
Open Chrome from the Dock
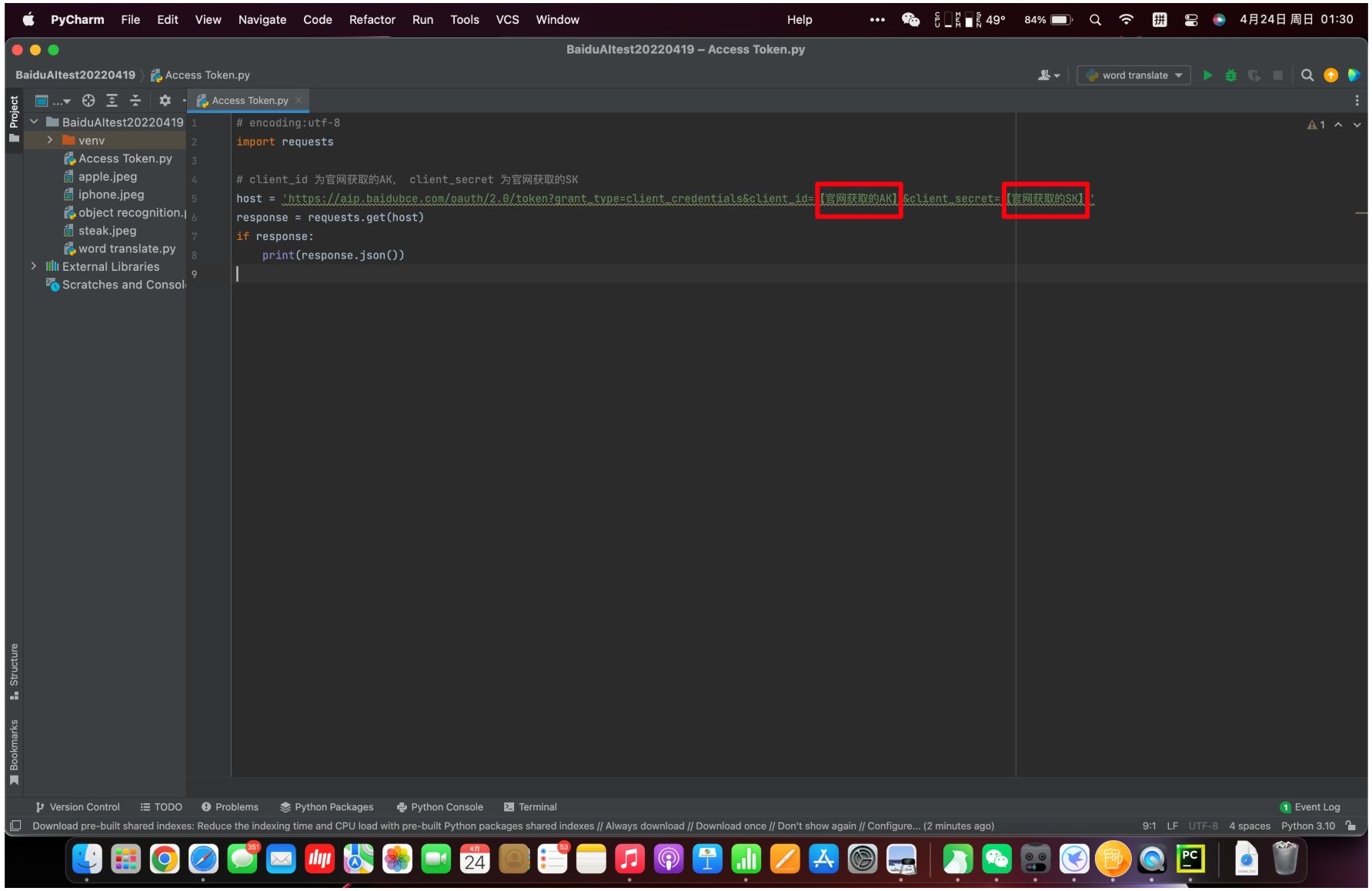tap(164, 859)
